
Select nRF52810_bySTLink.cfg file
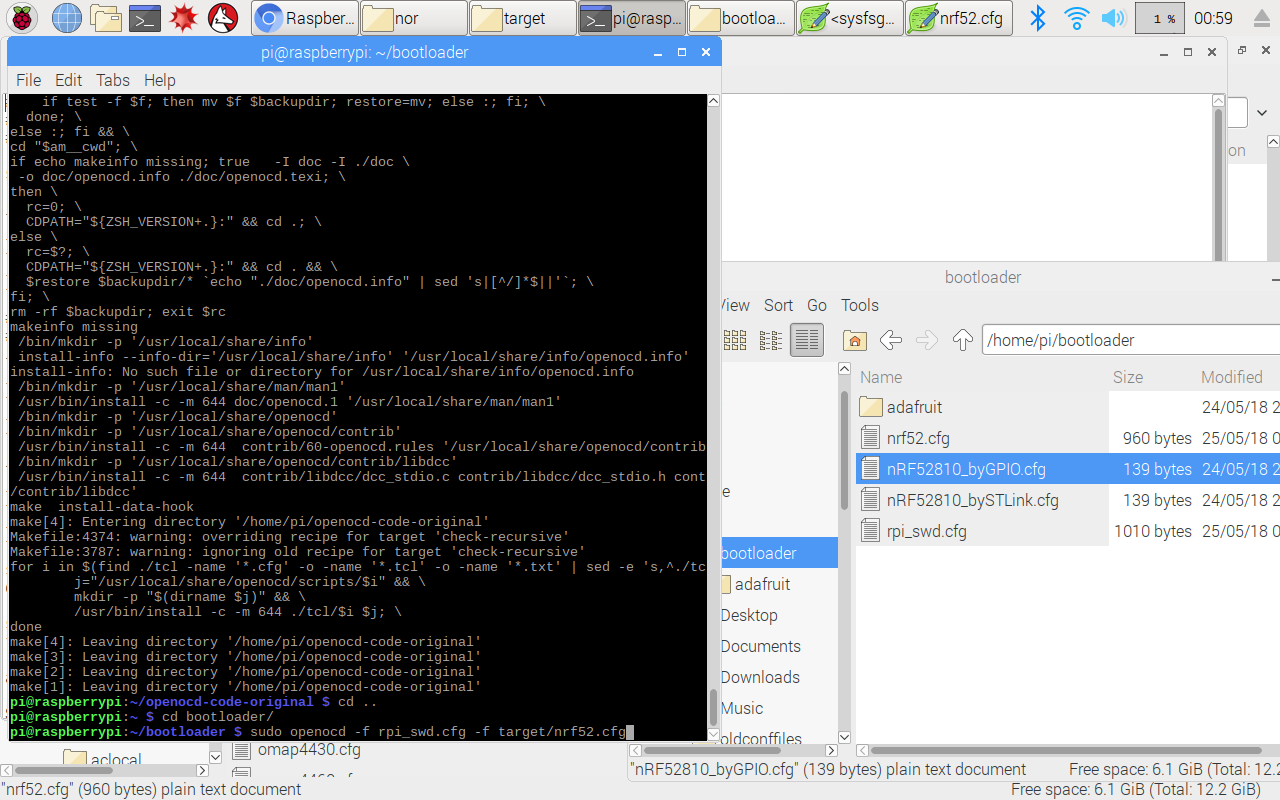click(972, 500)
